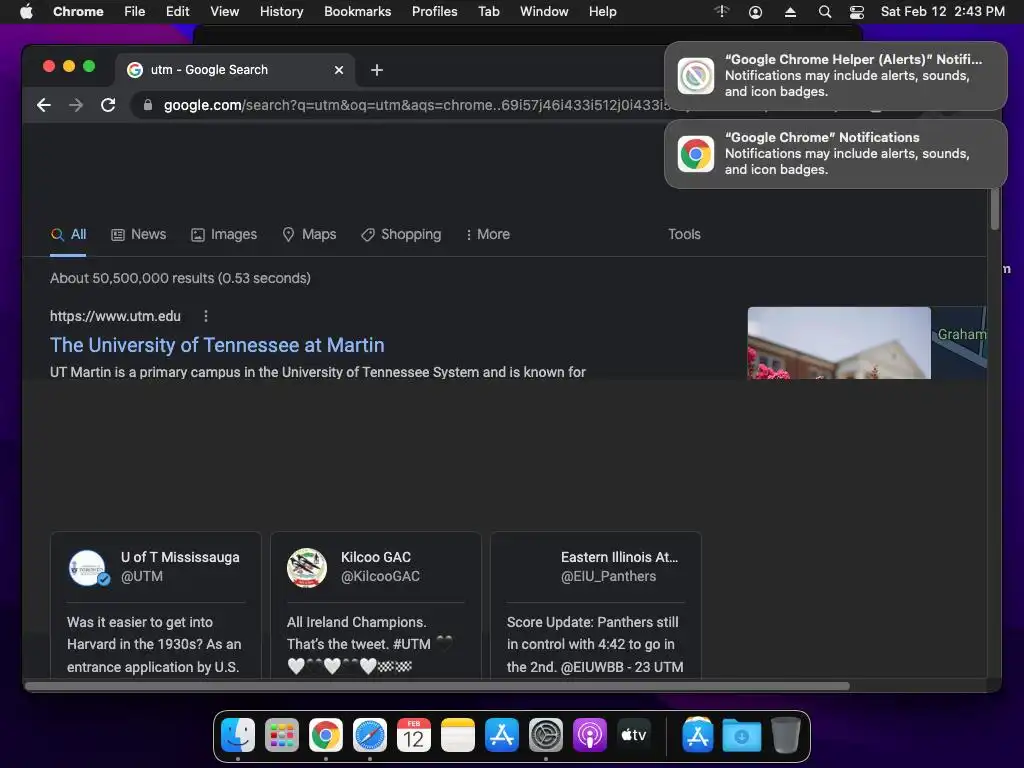Open Finder from the Dock
1024x768 pixels.
click(x=238, y=736)
